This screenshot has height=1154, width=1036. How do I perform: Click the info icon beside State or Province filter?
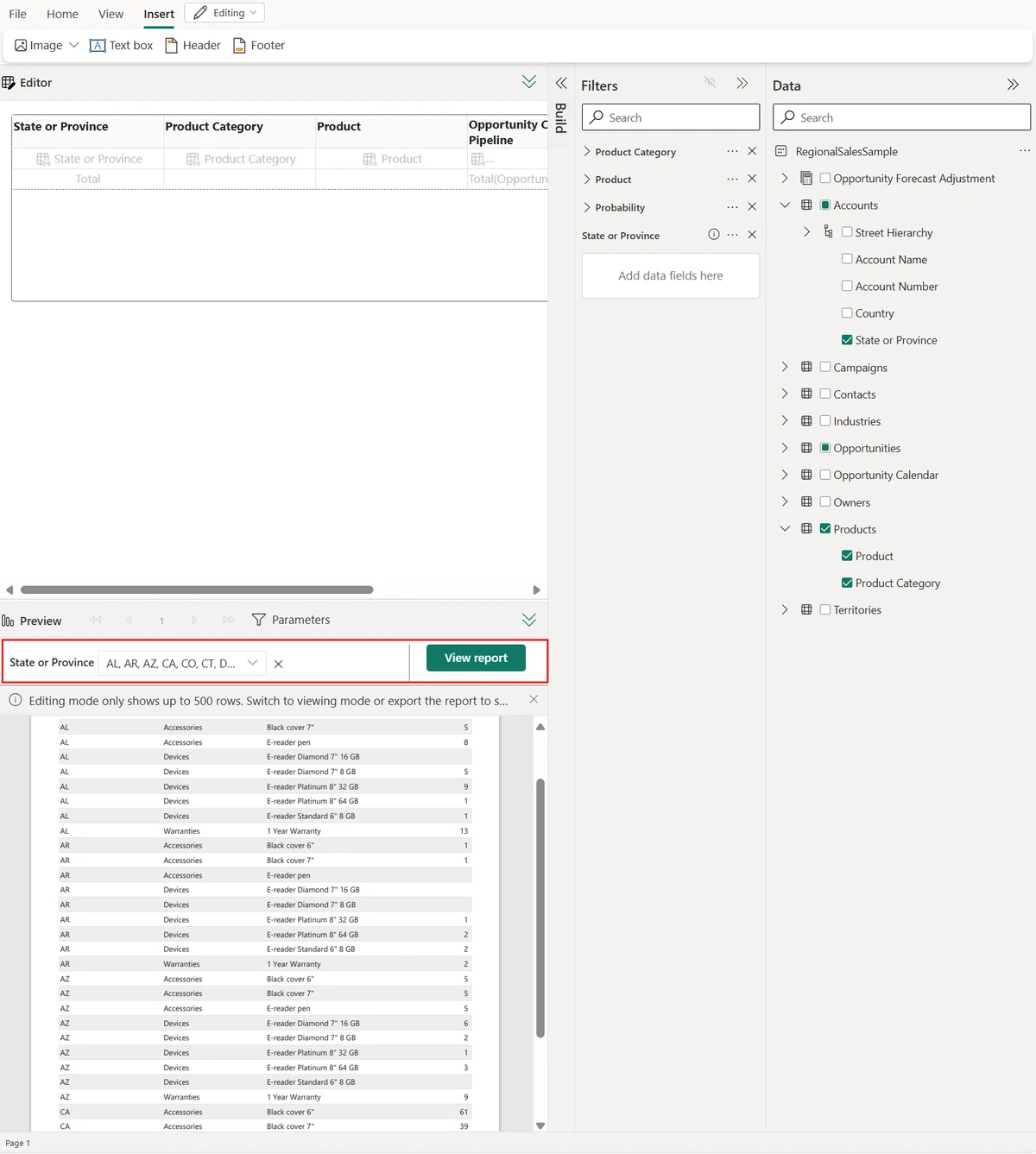point(714,235)
